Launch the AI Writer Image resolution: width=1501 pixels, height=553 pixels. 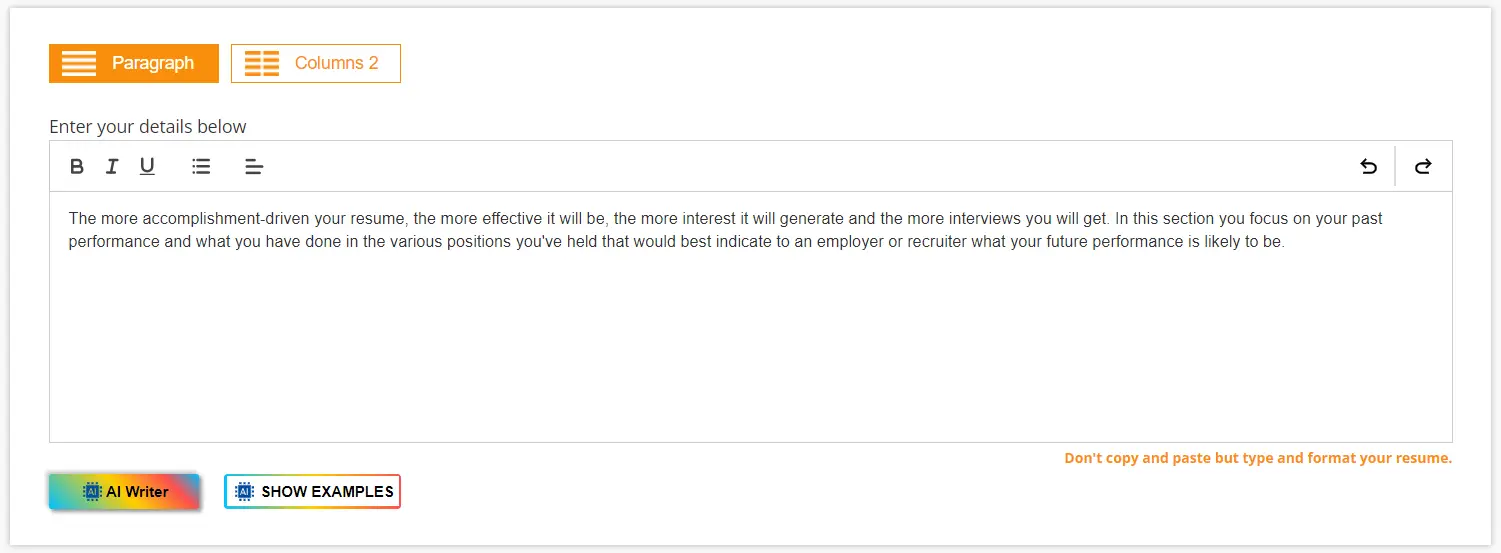[x=137, y=492]
